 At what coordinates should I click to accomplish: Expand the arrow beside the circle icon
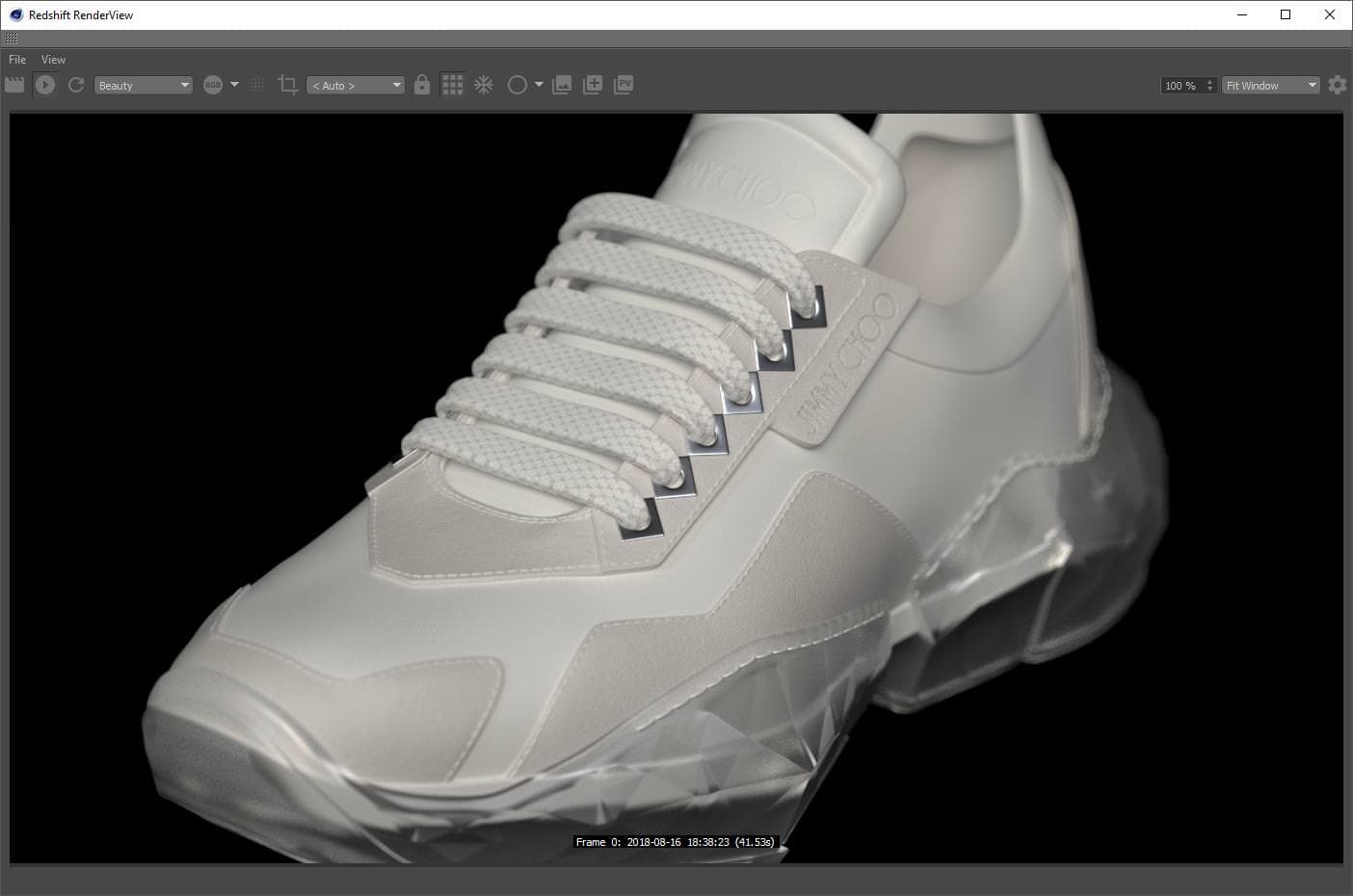pyautogui.click(x=539, y=85)
